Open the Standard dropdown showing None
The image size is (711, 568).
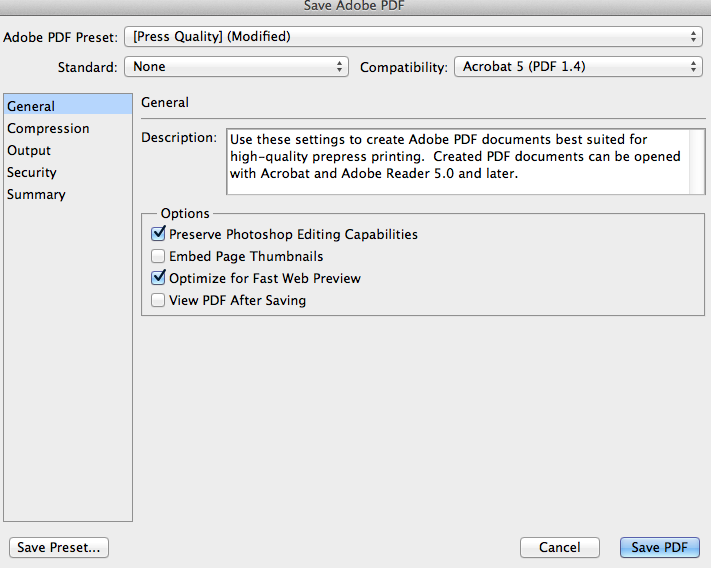click(236, 67)
